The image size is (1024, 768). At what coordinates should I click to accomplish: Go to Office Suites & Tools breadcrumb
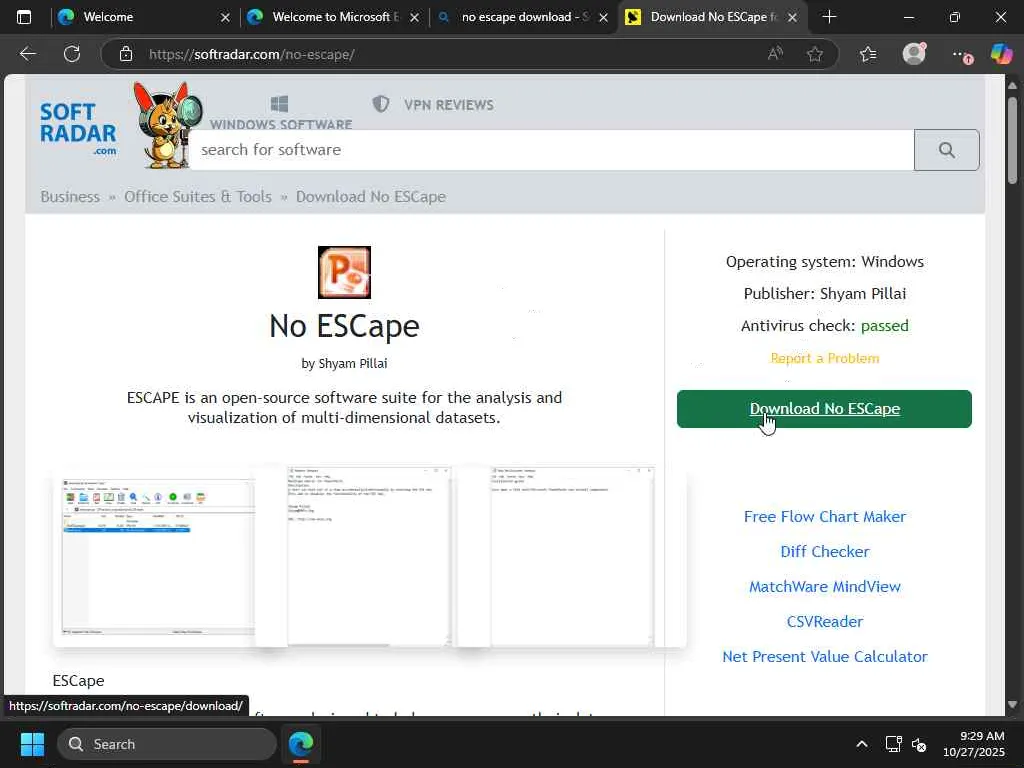198,197
